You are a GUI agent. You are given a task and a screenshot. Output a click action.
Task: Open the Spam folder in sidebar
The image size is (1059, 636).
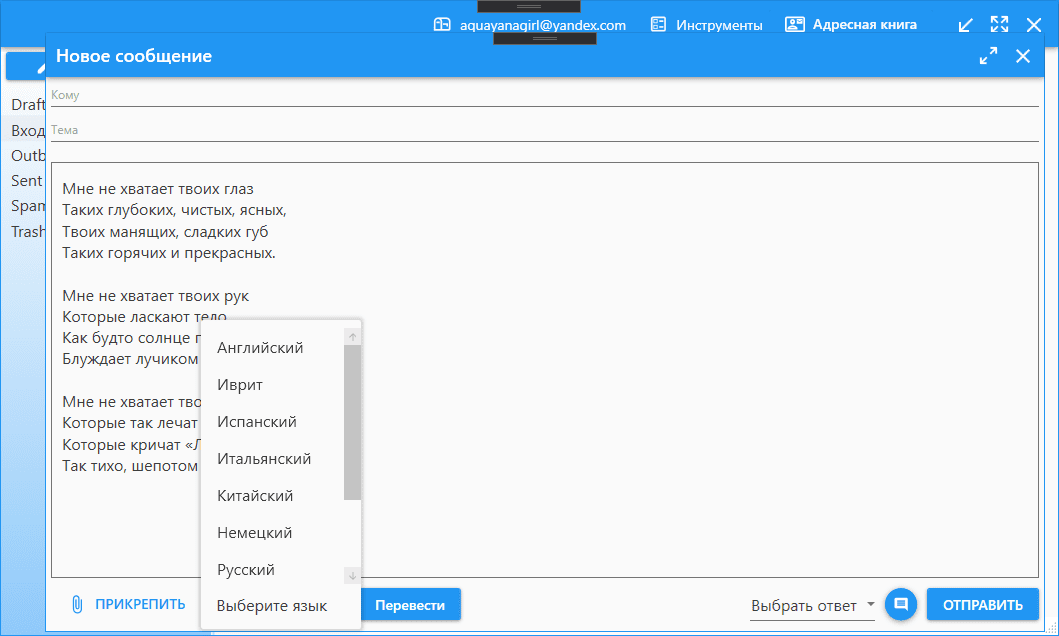tap(28, 206)
